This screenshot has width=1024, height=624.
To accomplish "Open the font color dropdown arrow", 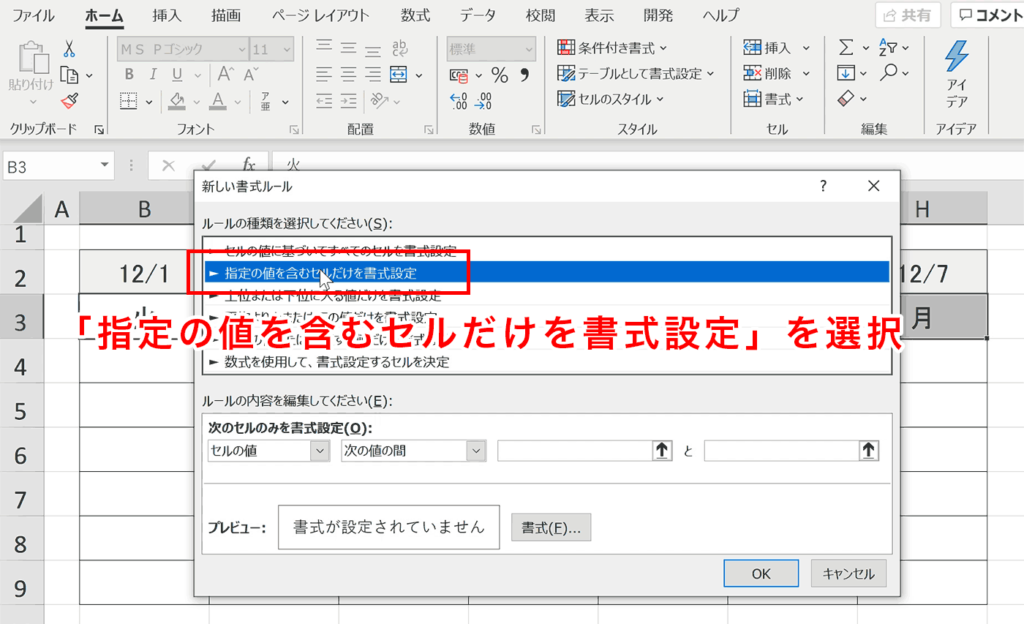I will 238,102.
